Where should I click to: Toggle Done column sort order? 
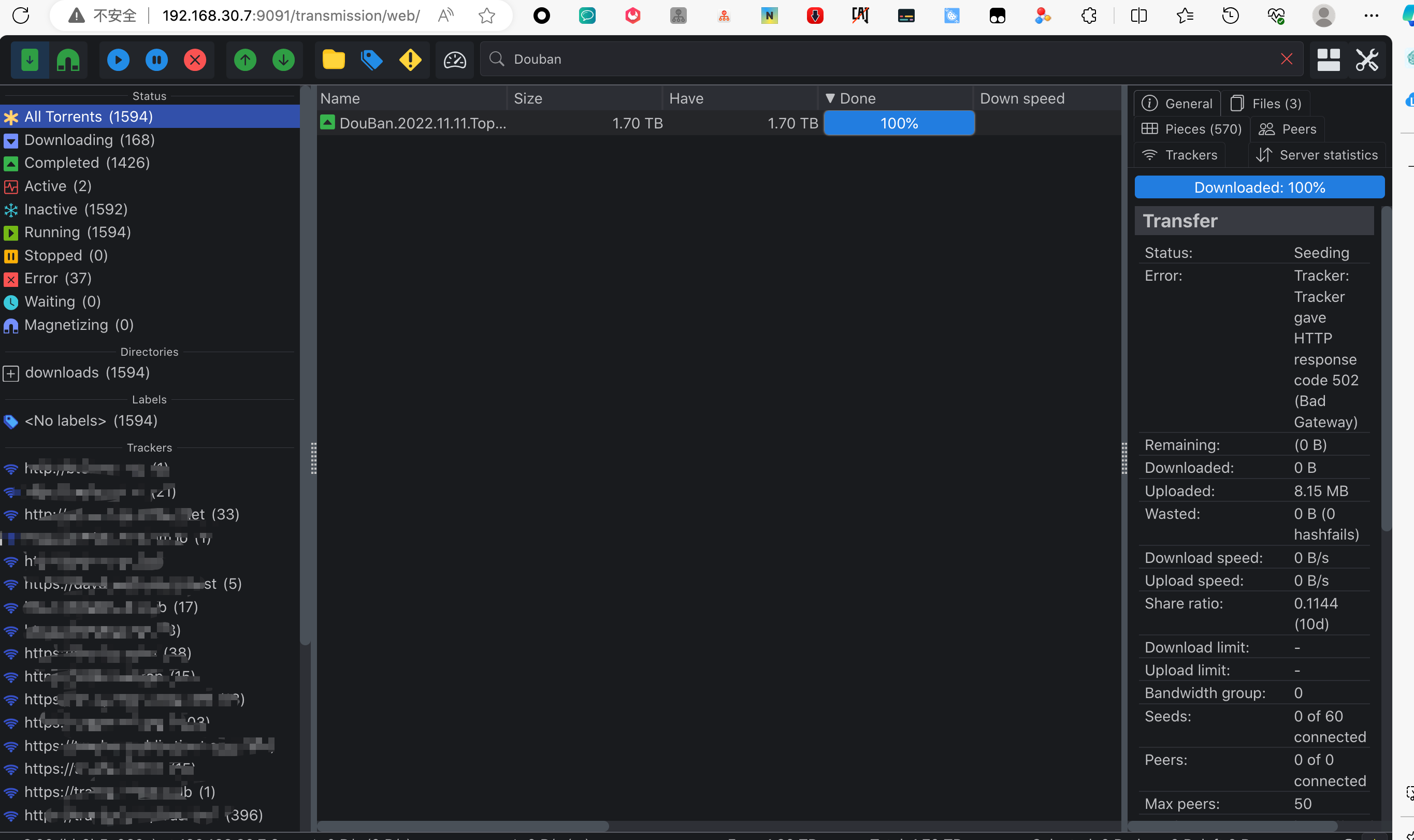pos(896,98)
